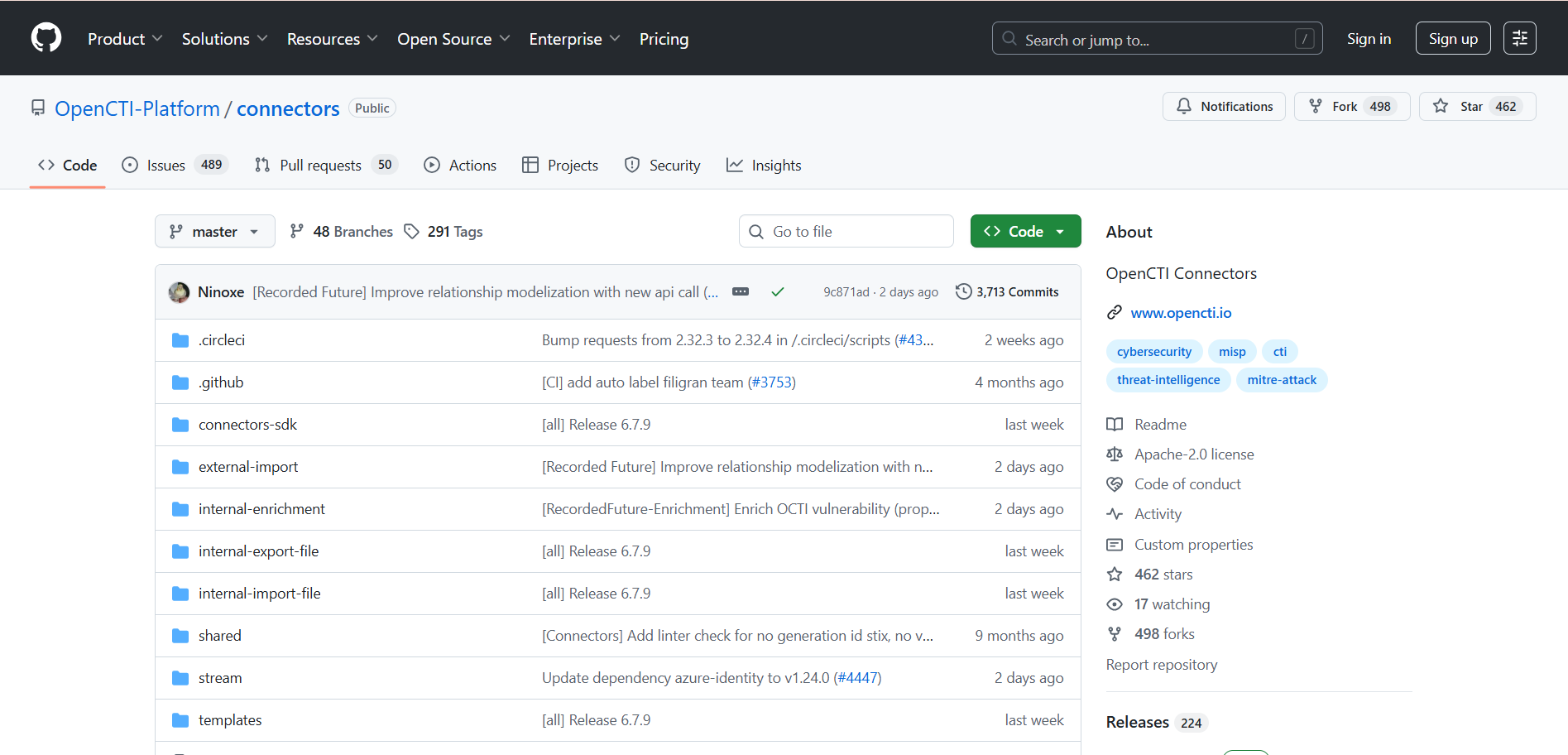Click the external-import folder icon
The image size is (1568, 755).
click(x=180, y=467)
